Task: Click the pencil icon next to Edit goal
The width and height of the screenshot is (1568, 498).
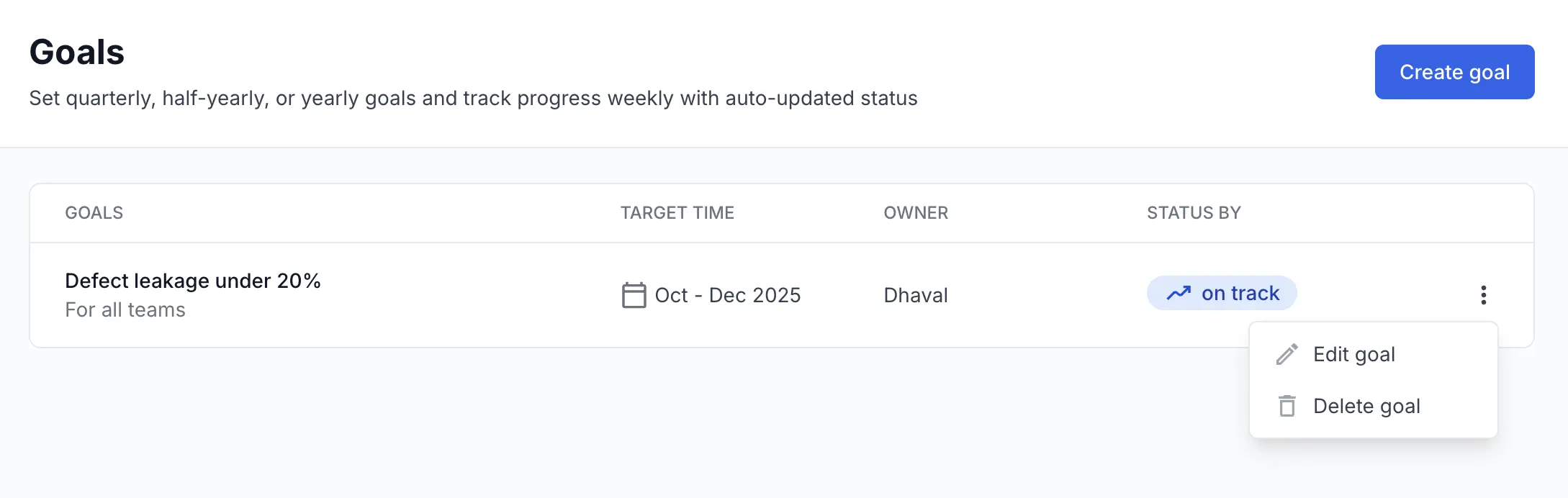Action: pyautogui.click(x=1287, y=354)
